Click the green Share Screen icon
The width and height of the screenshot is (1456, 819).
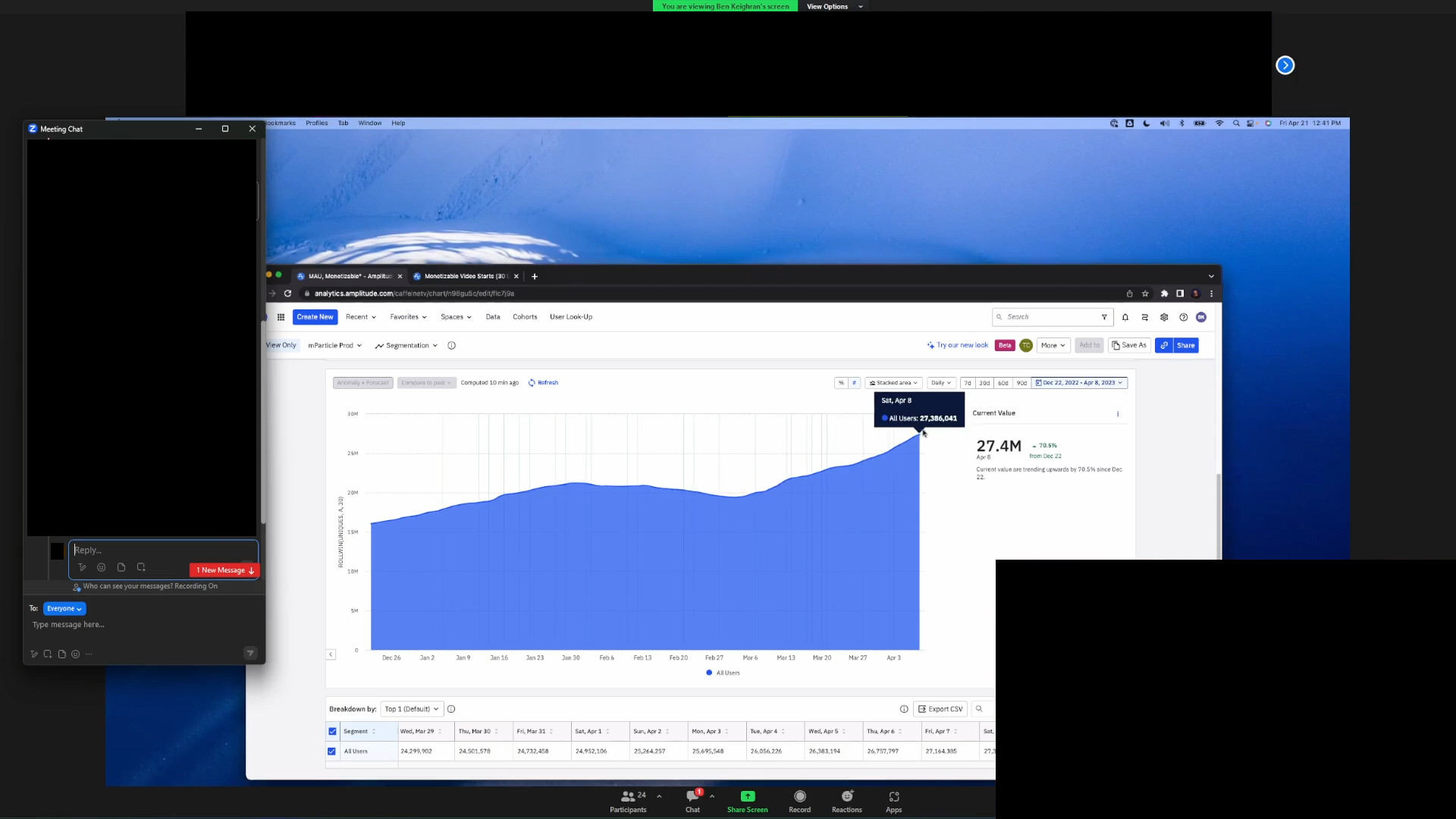point(747,796)
